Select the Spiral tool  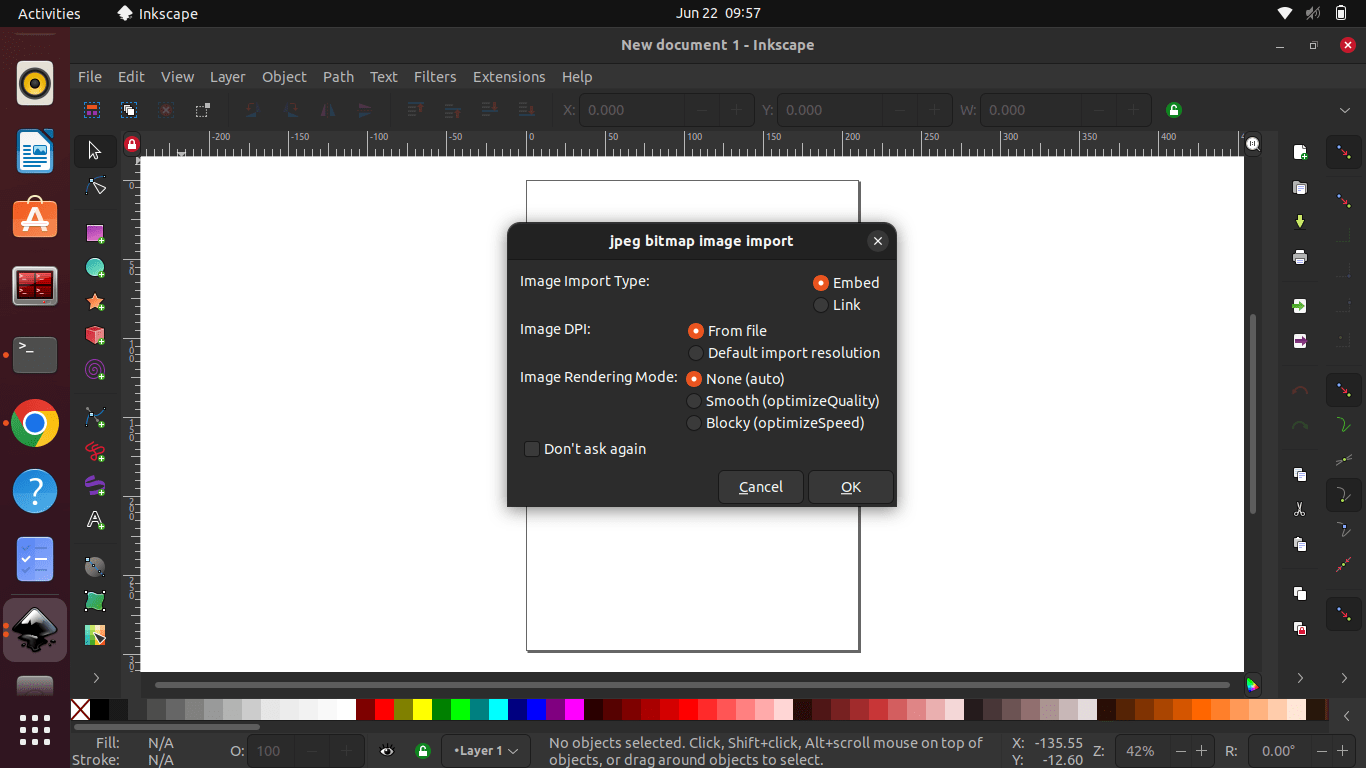(95, 370)
